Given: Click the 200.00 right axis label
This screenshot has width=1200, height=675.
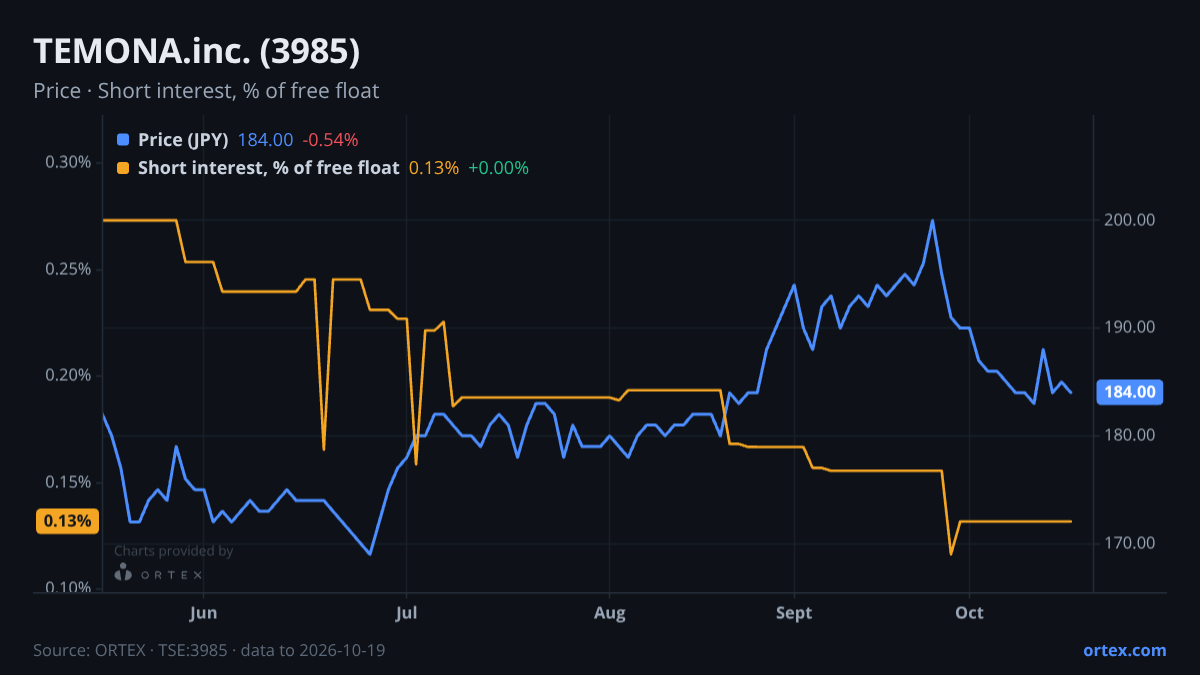Looking at the screenshot, I should (1130, 220).
